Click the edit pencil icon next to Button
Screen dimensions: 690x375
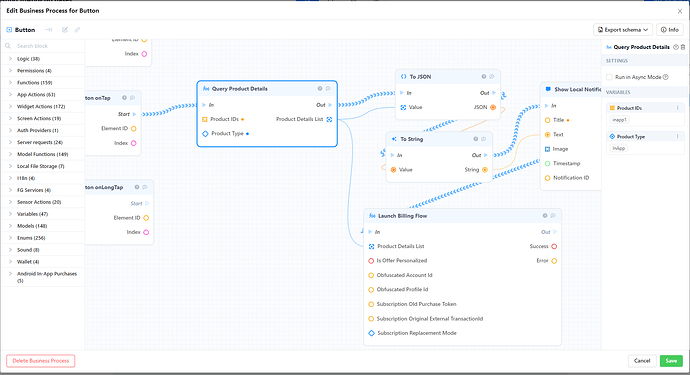point(65,30)
